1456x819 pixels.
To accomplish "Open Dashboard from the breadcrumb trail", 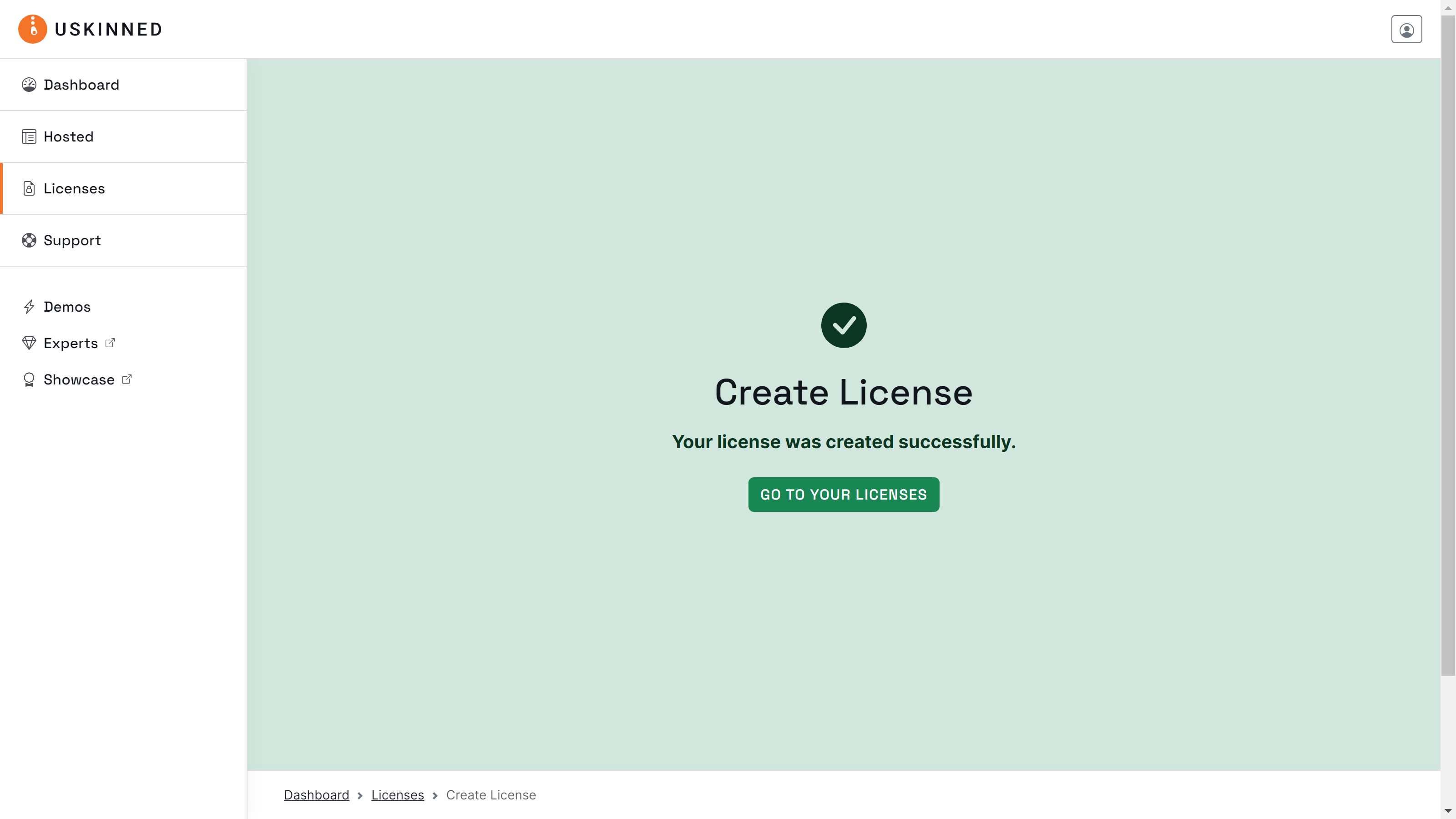I will [x=317, y=795].
